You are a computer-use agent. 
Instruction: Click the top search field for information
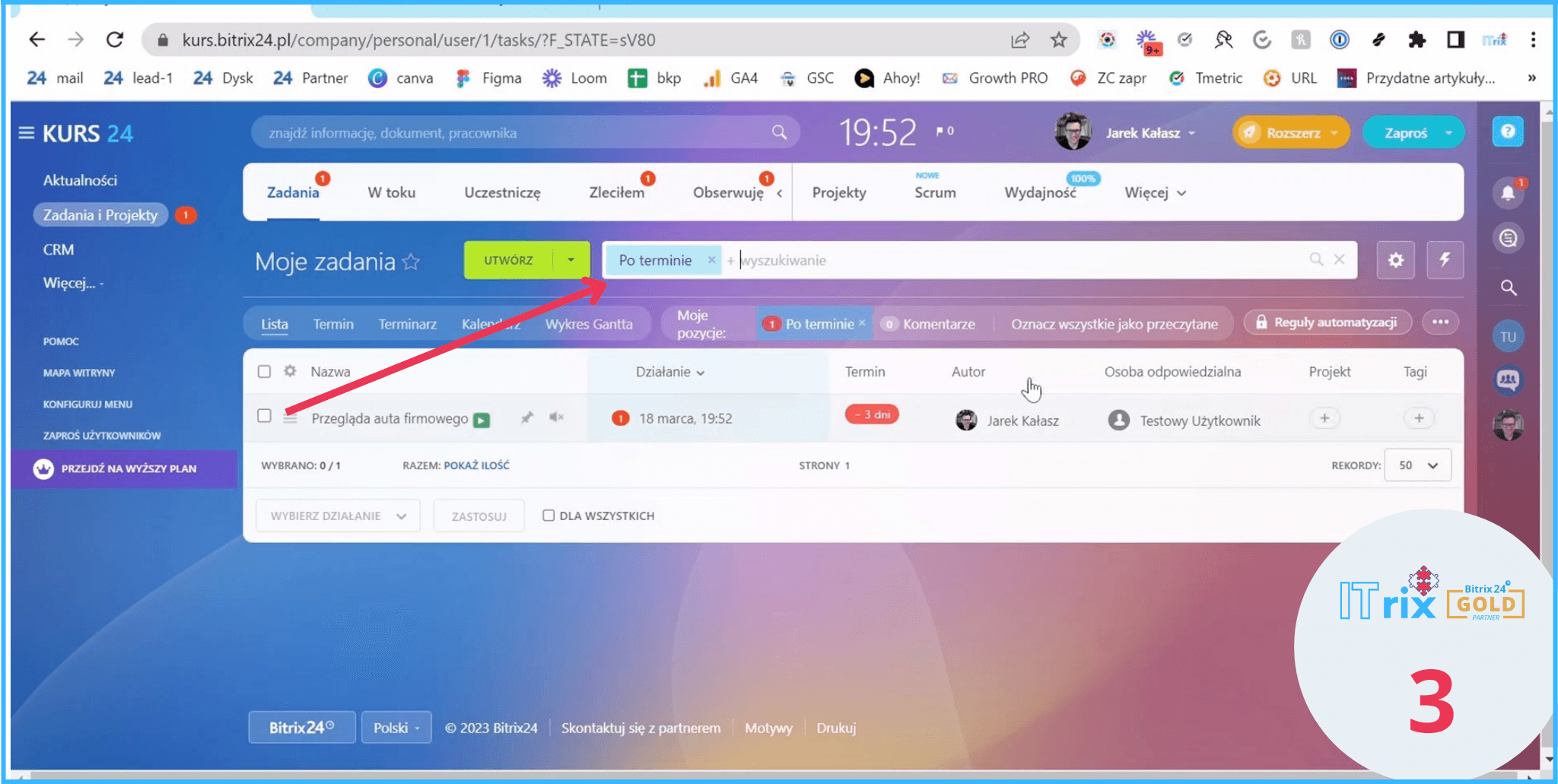click(x=517, y=133)
